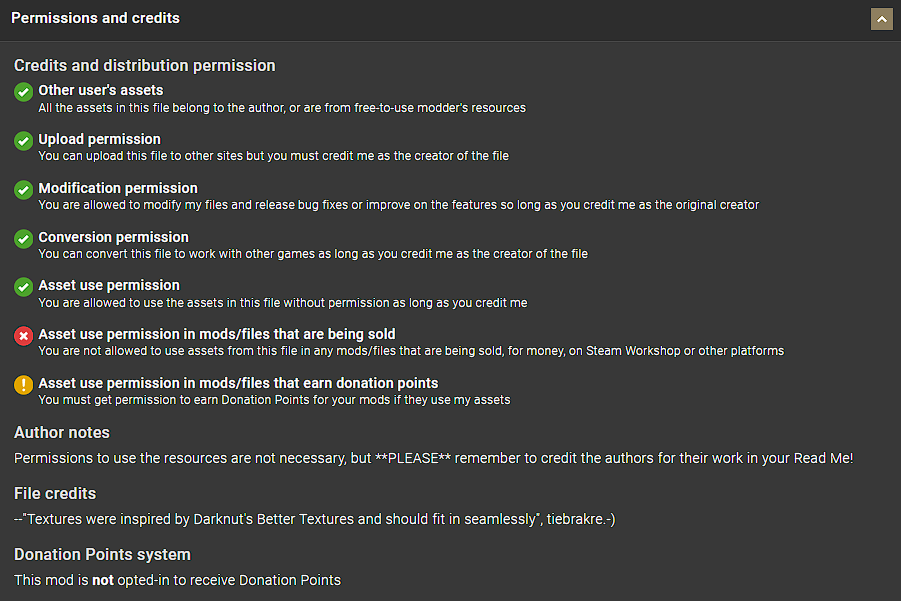Select the Upload permission heading
This screenshot has height=601, width=901.
click(99, 139)
